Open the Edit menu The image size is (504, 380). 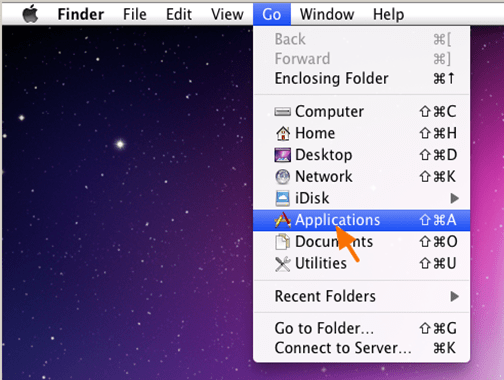coord(179,14)
